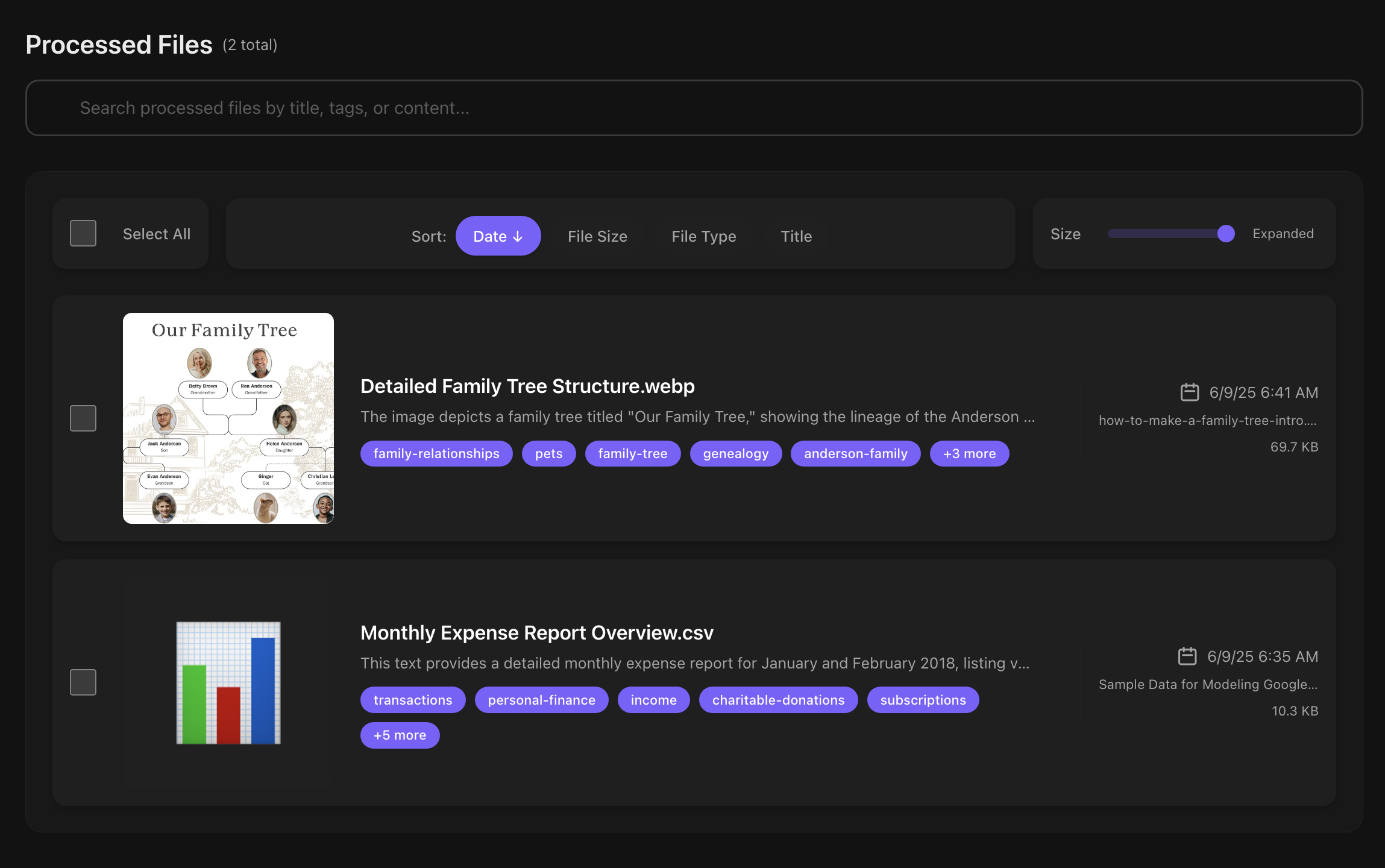Check the Monthly Expense Report checkbox
This screenshot has width=1385, height=868.
[83, 682]
